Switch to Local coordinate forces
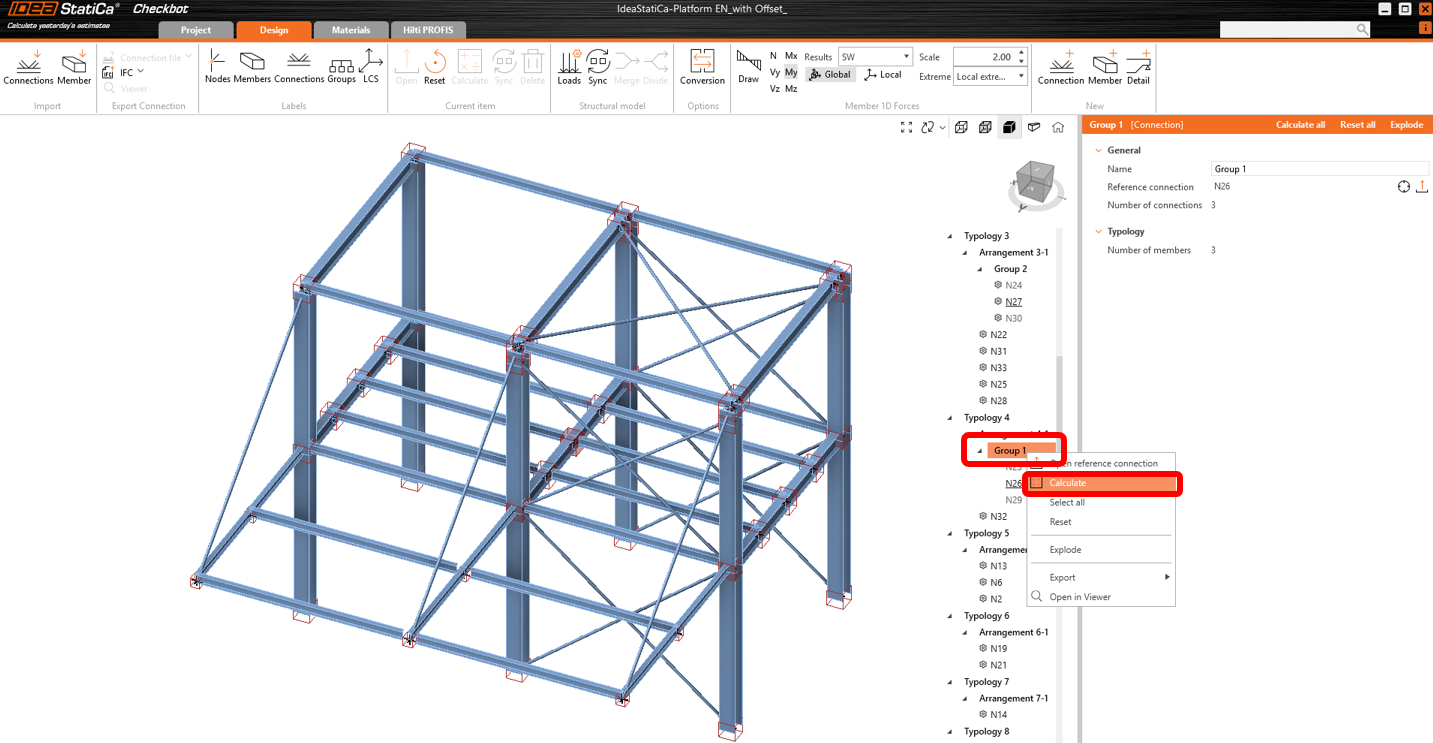The height and width of the screenshot is (743, 1433). pyautogui.click(x=883, y=75)
